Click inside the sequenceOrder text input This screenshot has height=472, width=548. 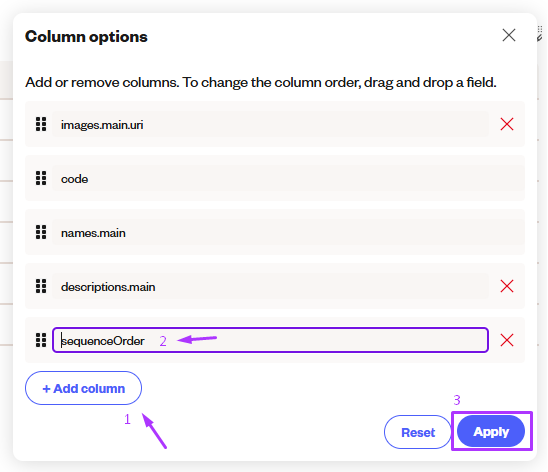click(x=271, y=340)
